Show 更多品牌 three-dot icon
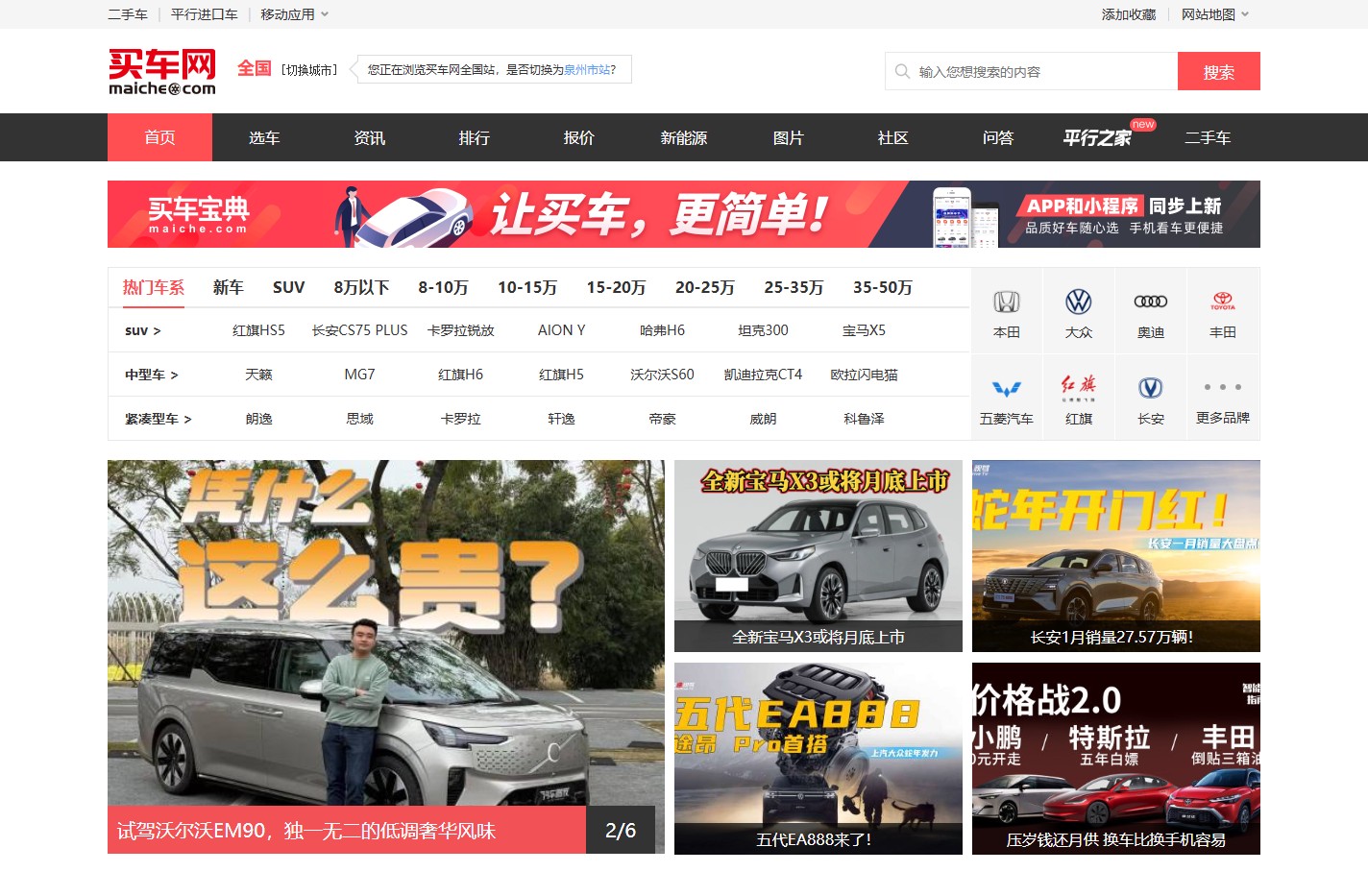The width and height of the screenshot is (1368, 896). [1223, 387]
